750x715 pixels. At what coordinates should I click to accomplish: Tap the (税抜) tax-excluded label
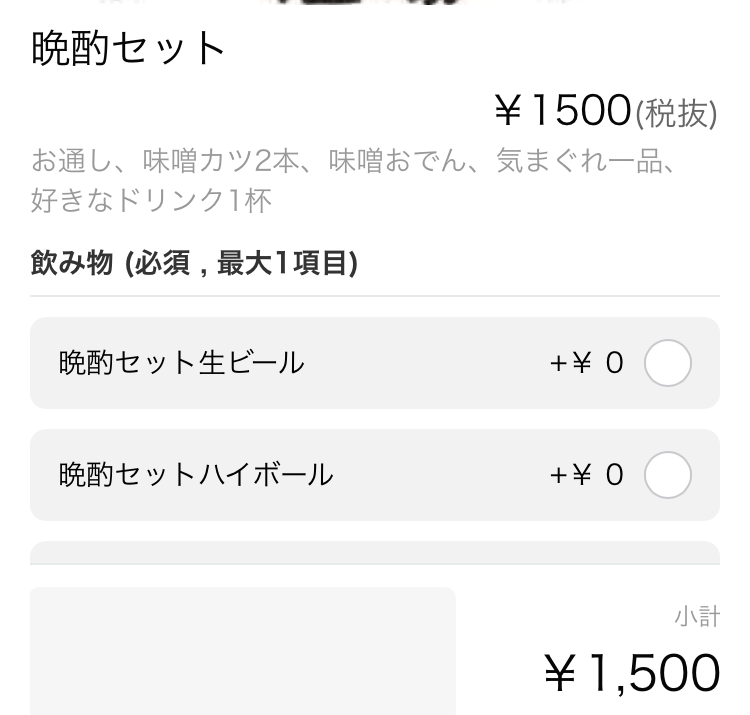tap(676, 115)
